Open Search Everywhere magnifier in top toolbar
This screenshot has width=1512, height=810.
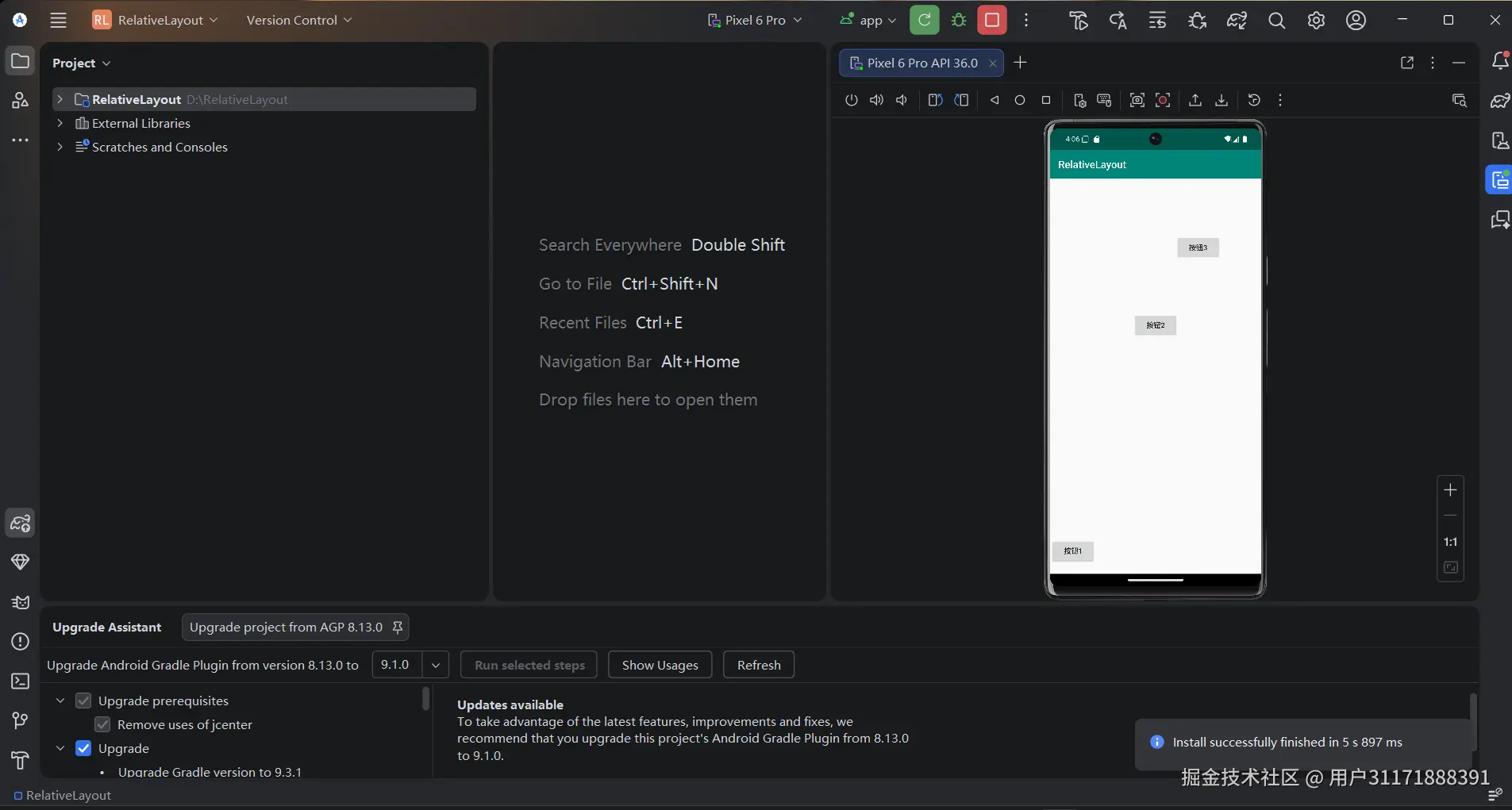coord(1276,21)
